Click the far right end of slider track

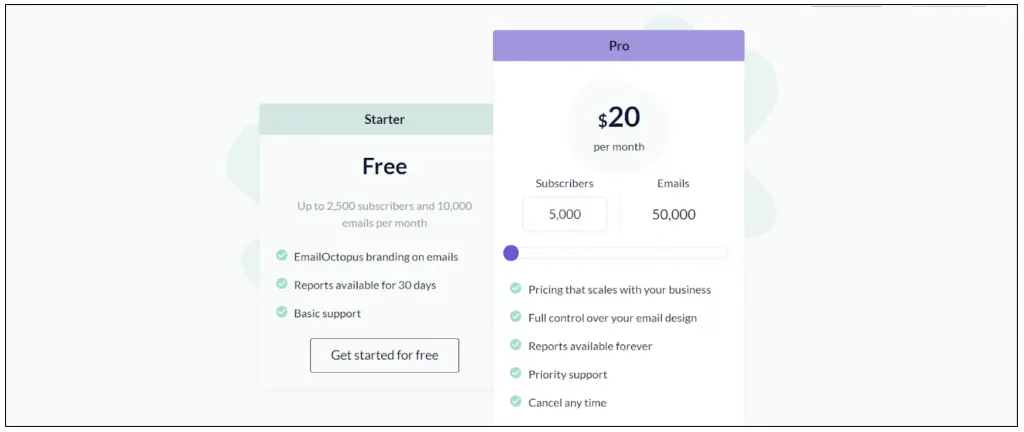coord(725,253)
